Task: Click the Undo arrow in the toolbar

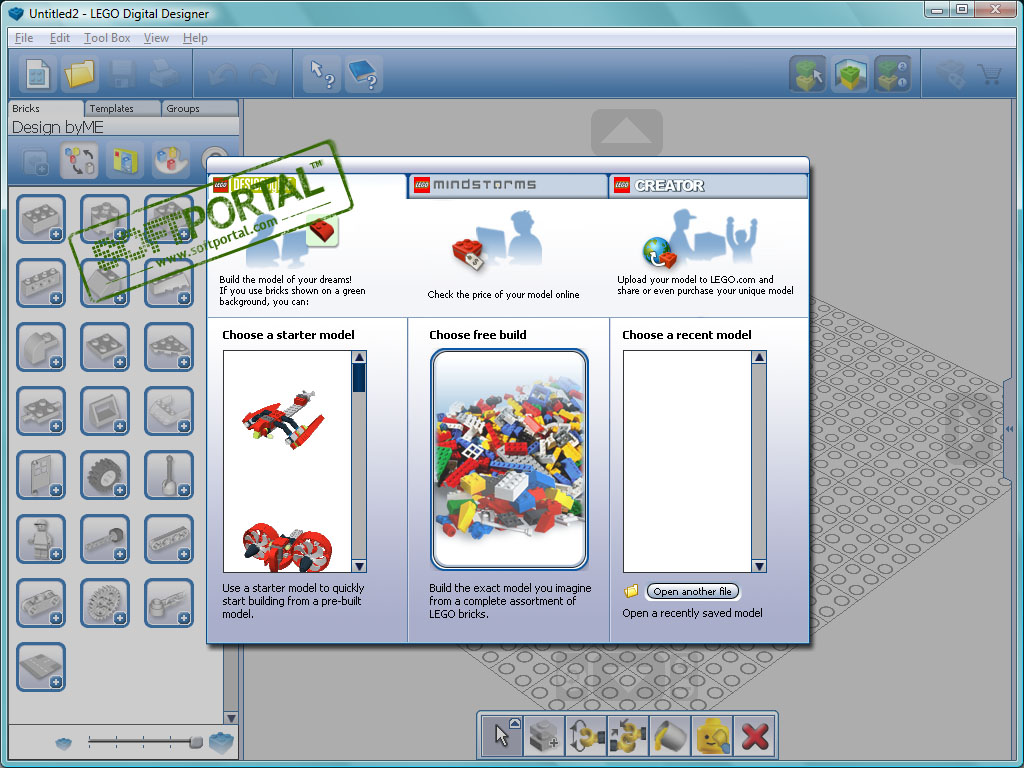Action: 221,74
